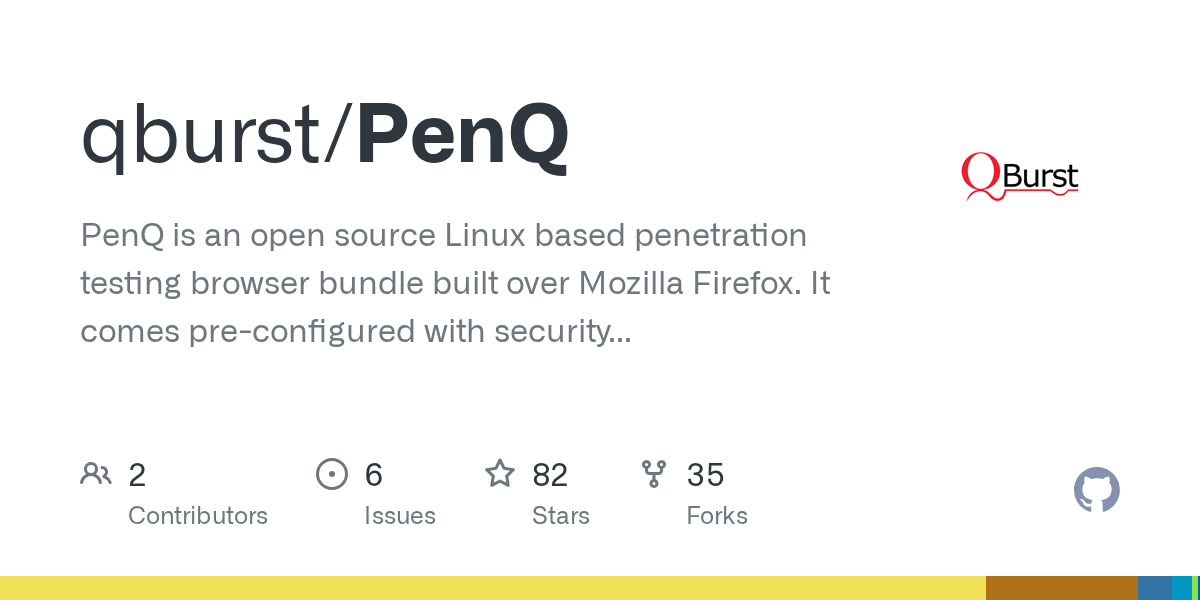The width and height of the screenshot is (1200, 600).
Task: Click the brown language bar segment
Action: coord(1061,588)
